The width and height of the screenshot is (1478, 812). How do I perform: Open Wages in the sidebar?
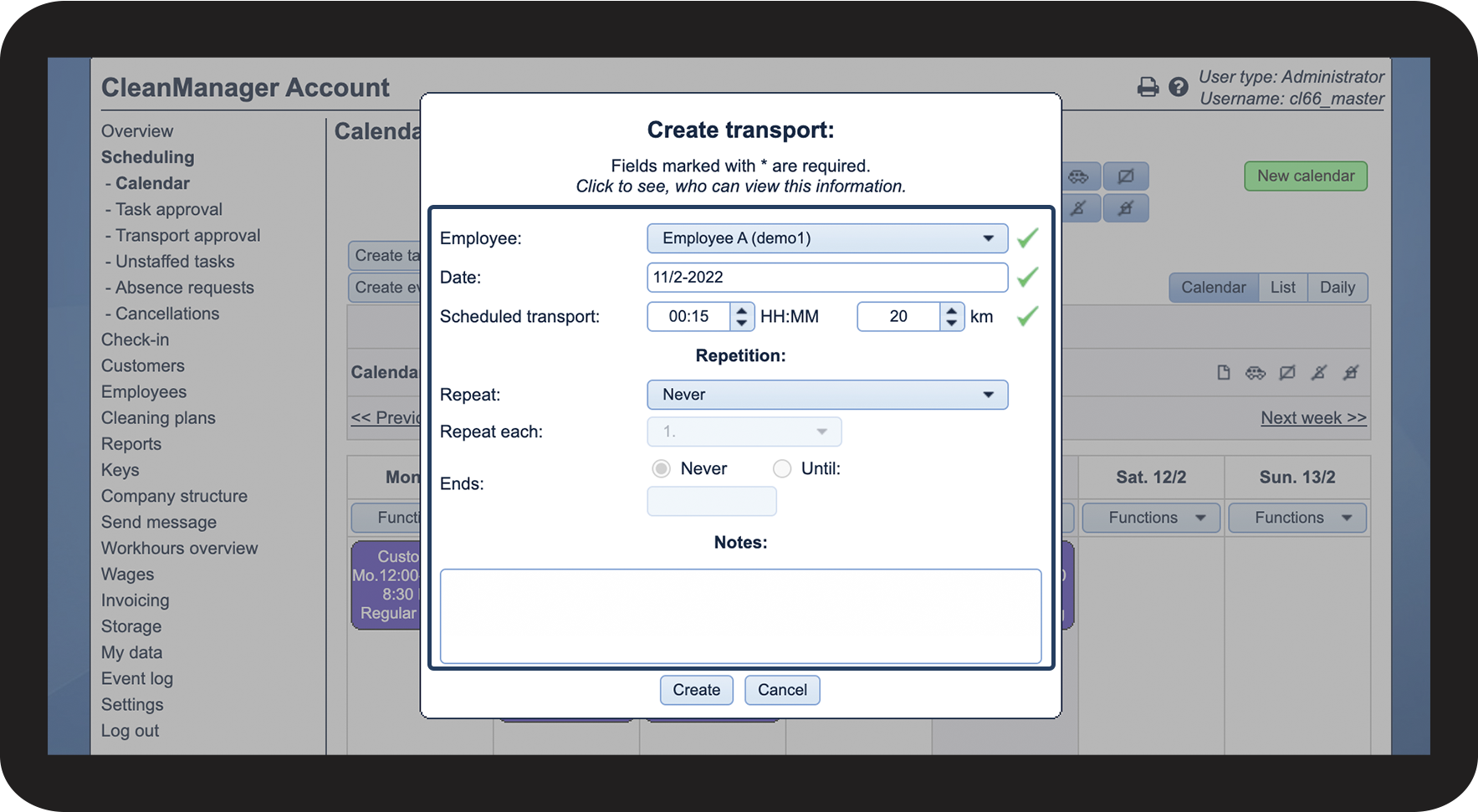tap(127, 575)
